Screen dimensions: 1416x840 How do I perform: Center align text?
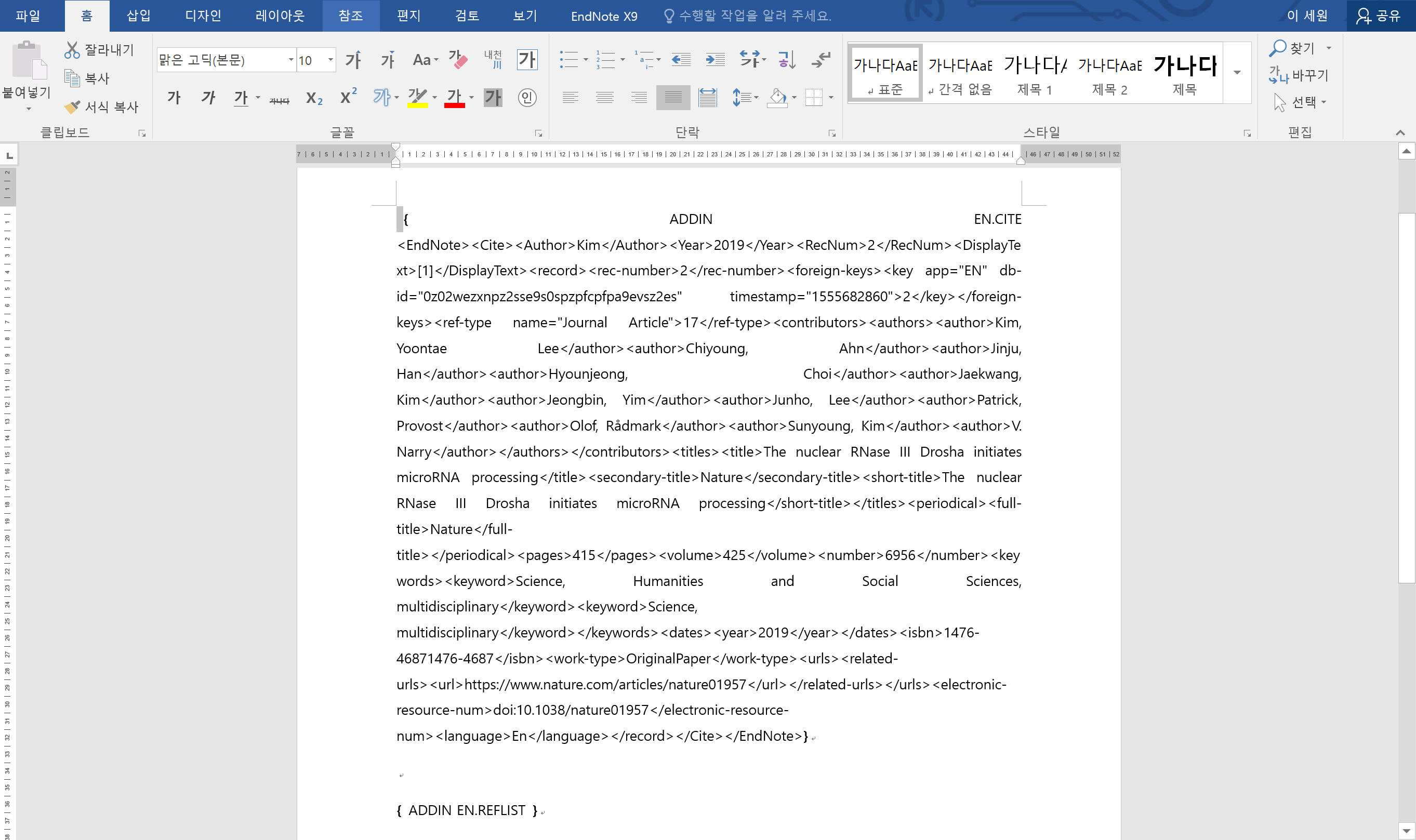(605, 97)
